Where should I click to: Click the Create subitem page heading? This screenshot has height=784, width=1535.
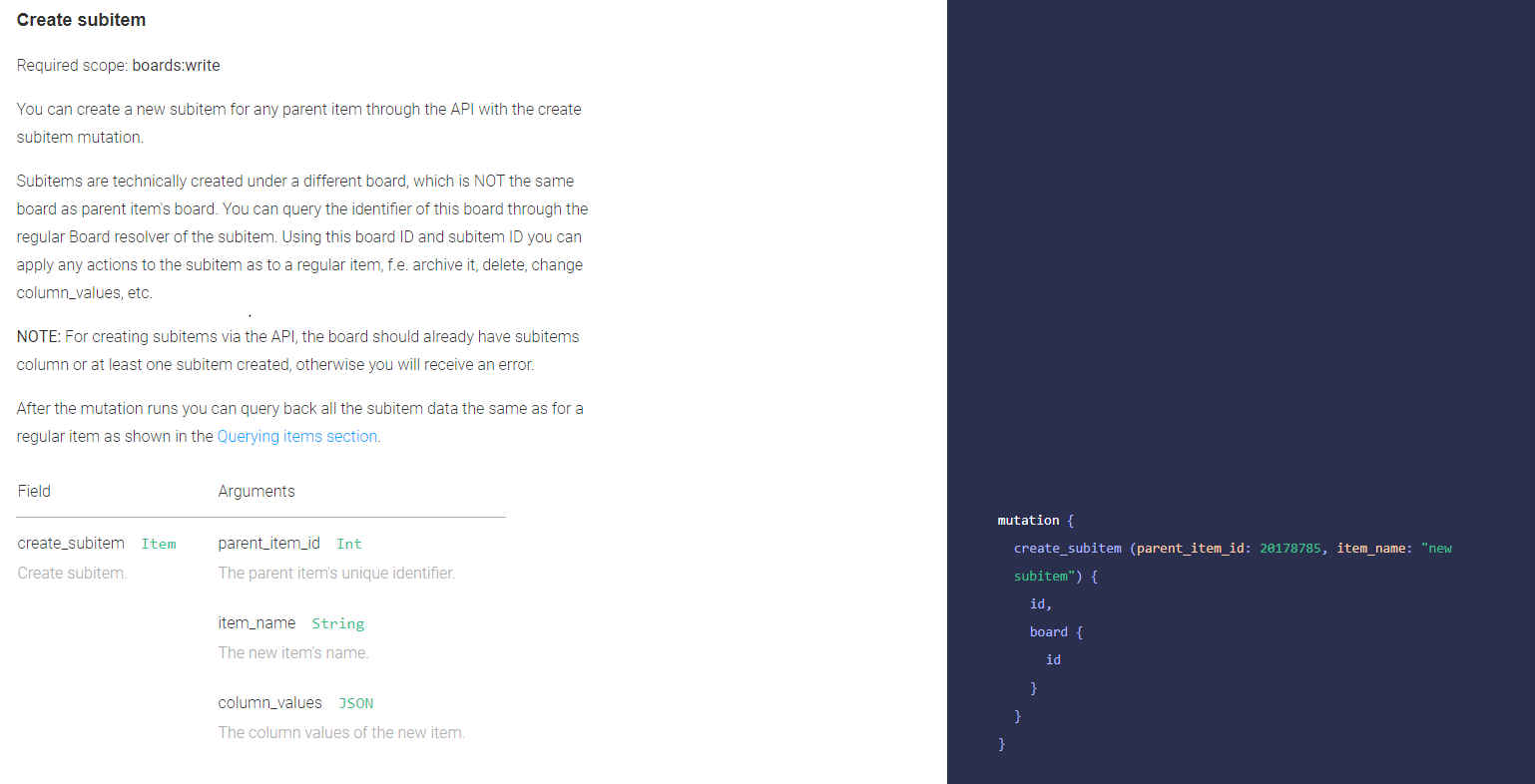tap(81, 20)
